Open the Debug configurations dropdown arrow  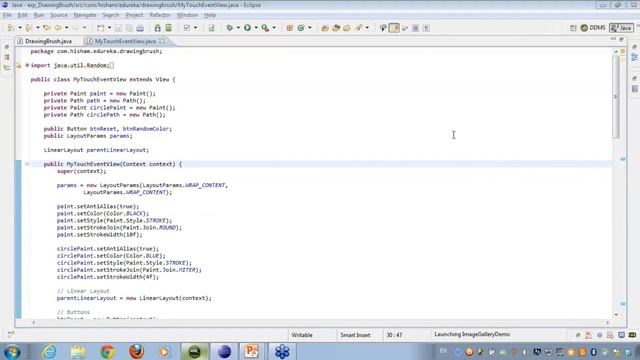(238, 28)
